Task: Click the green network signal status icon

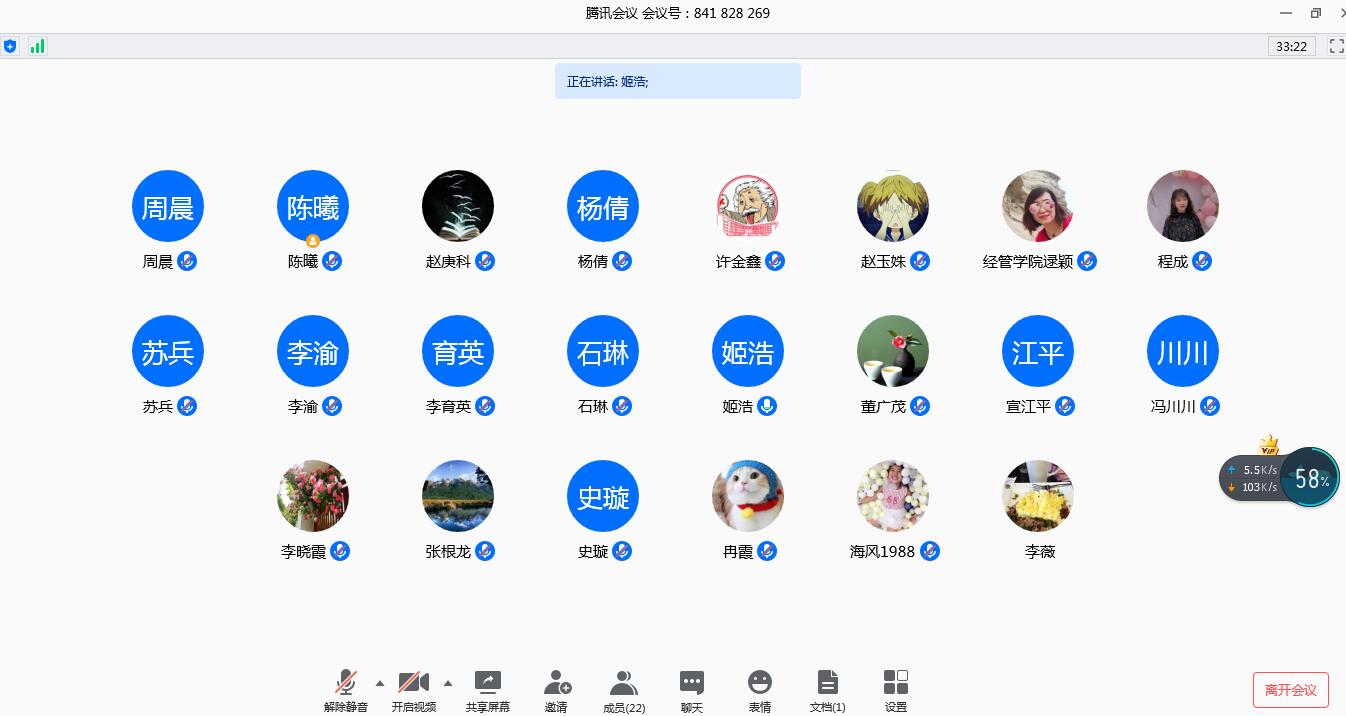Action: click(37, 46)
